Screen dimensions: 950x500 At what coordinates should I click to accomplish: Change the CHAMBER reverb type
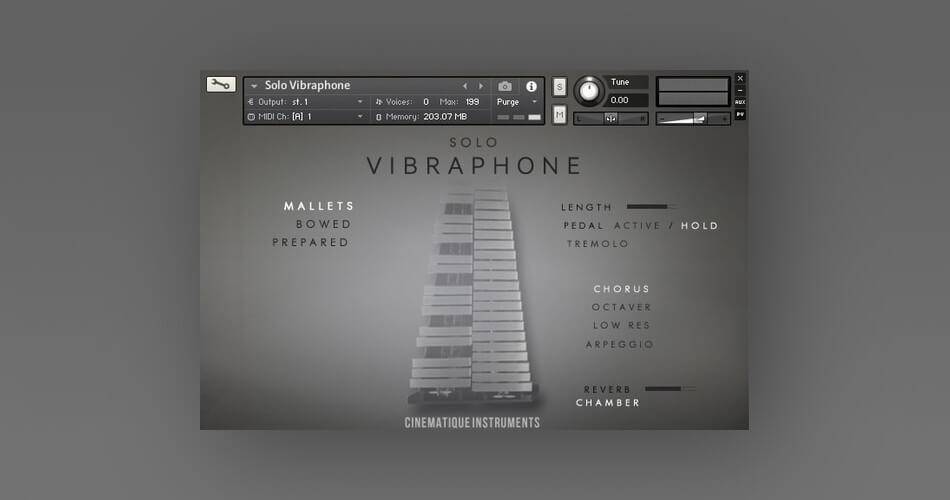click(x=608, y=402)
